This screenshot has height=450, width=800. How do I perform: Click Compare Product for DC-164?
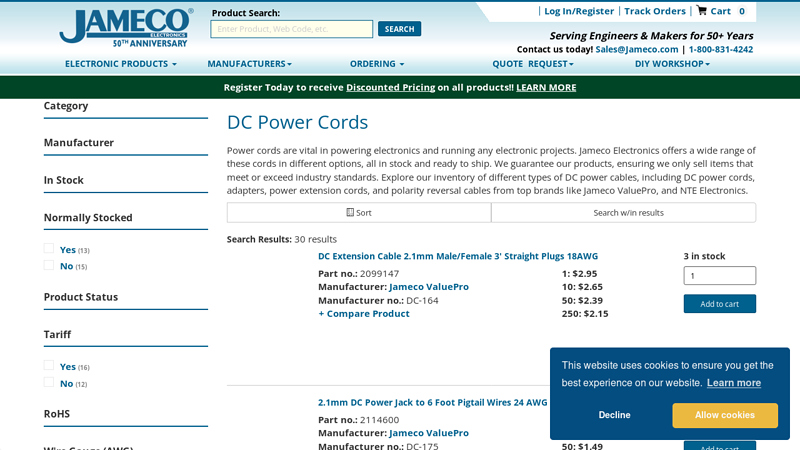(x=363, y=314)
